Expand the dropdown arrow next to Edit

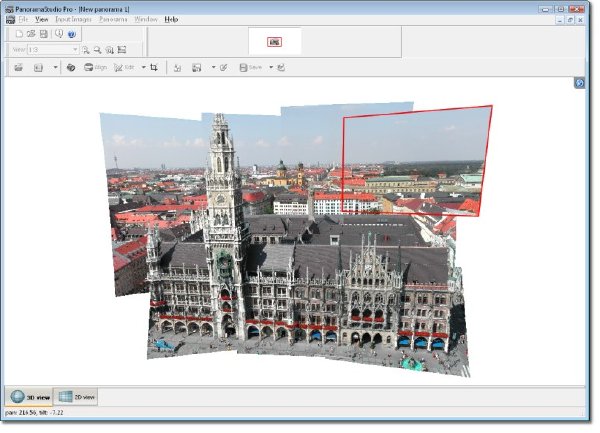click(x=143, y=67)
